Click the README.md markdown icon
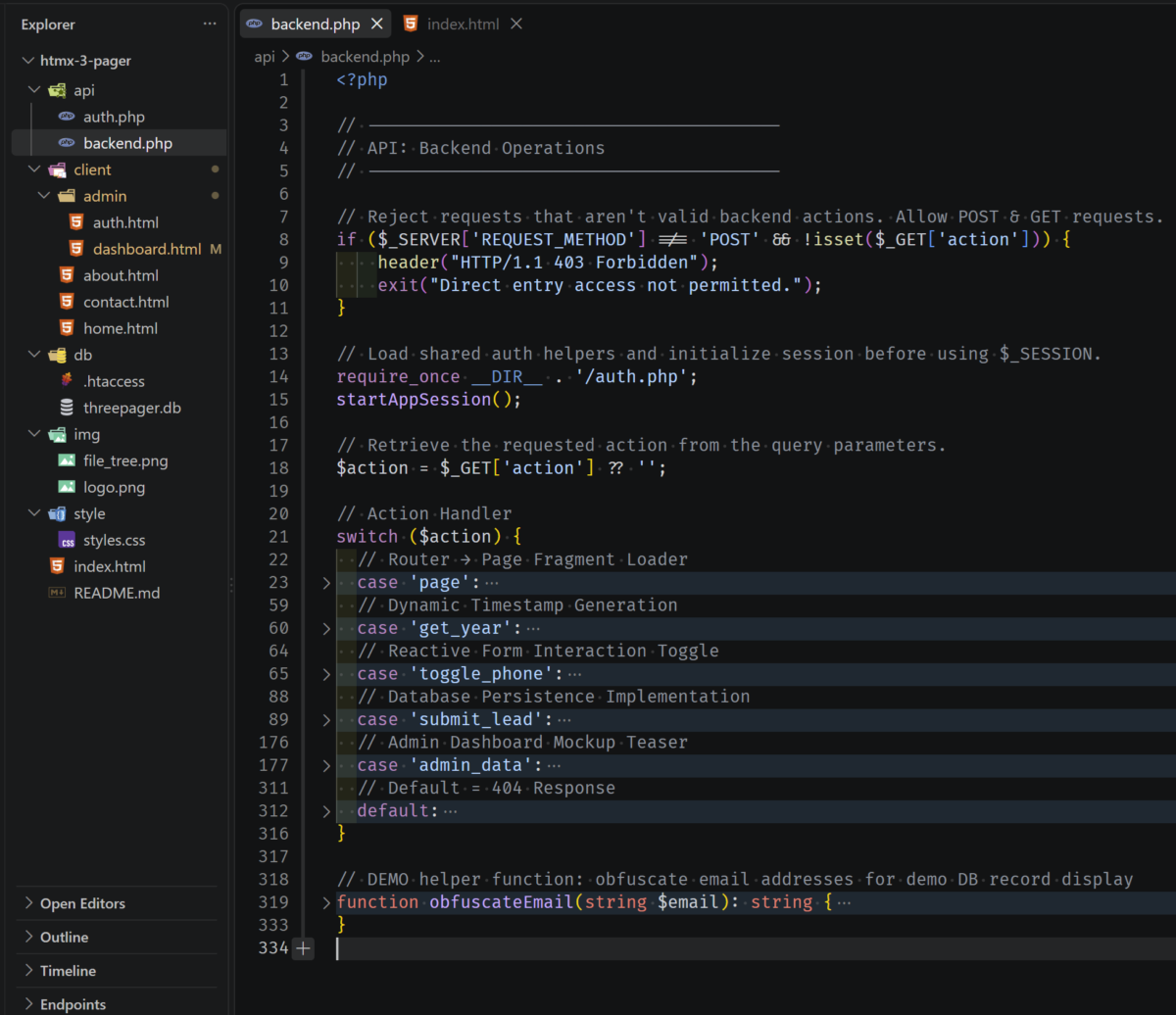The width and height of the screenshot is (1176, 1015). click(57, 593)
